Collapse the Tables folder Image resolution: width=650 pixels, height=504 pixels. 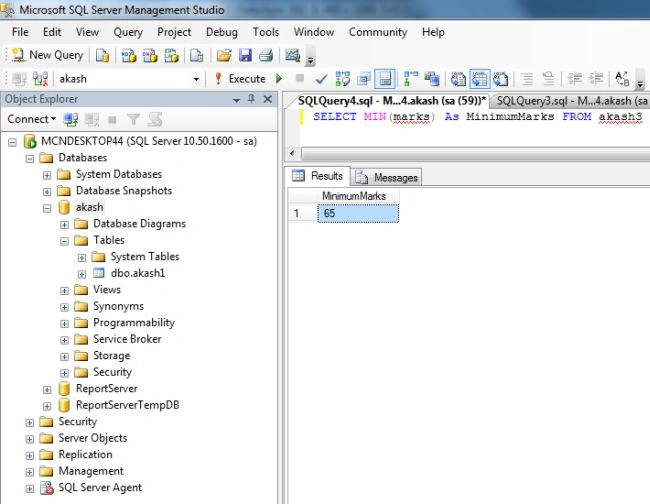tap(65, 241)
